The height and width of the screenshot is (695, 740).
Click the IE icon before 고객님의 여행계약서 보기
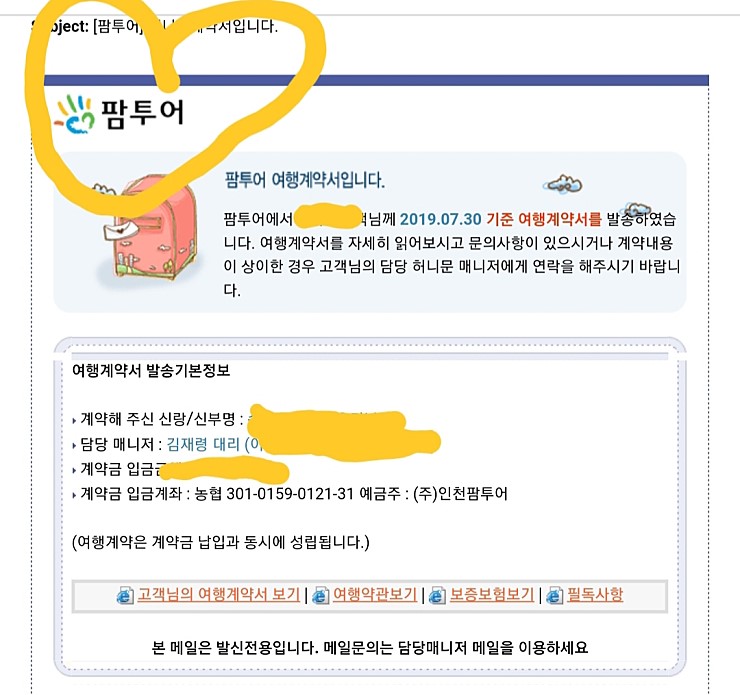pyautogui.click(x=125, y=595)
